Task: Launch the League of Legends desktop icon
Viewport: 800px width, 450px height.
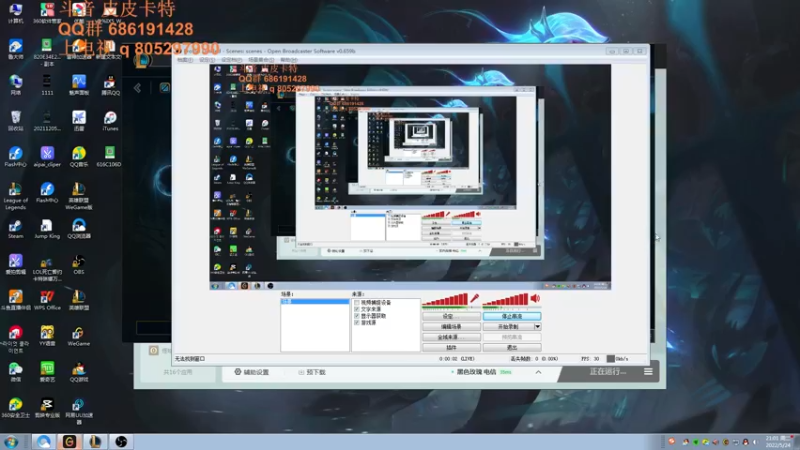Action: 15,196
